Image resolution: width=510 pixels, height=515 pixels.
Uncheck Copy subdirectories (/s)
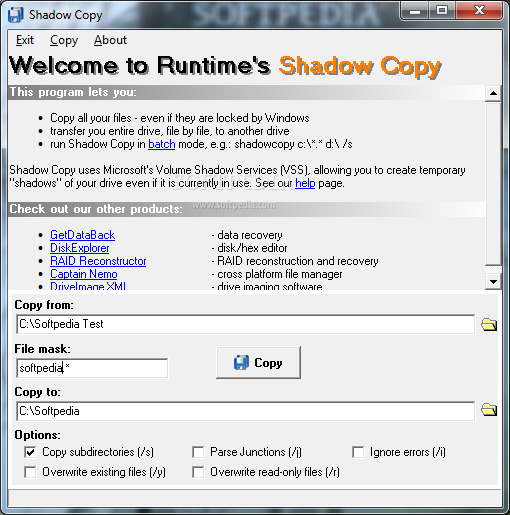(30, 452)
